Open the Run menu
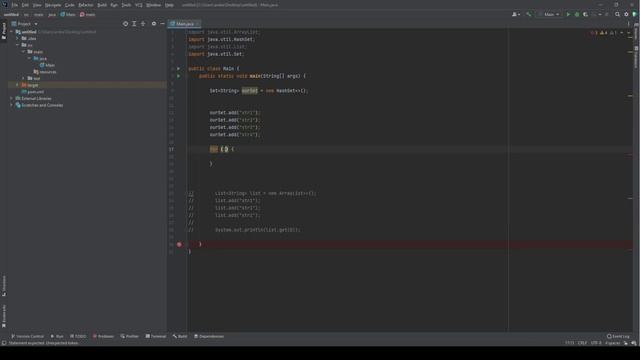The height and width of the screenshot is (360, 640). tap(114, 5)
